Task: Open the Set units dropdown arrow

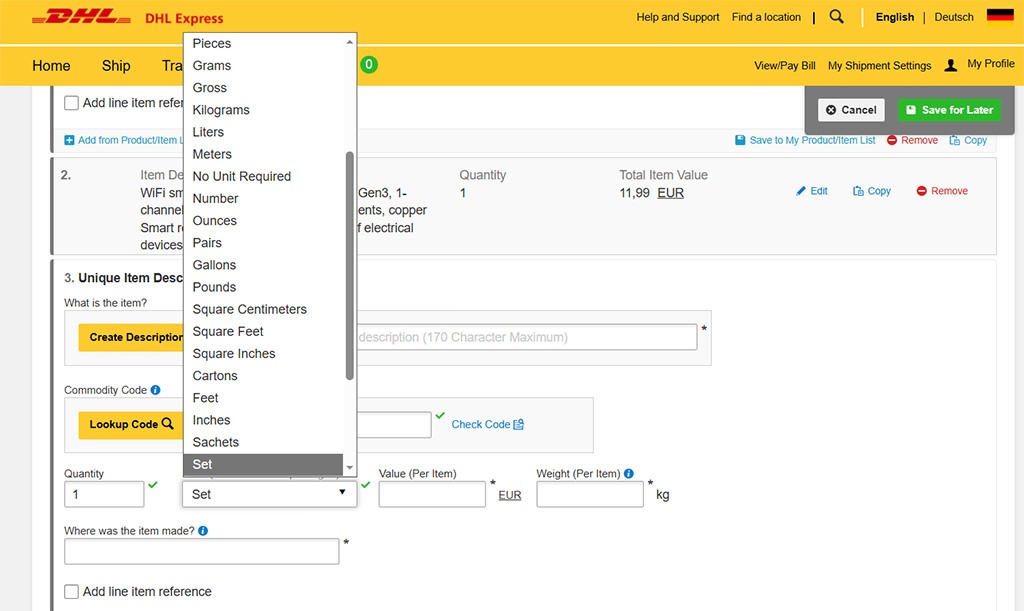Action: point(342,492)
